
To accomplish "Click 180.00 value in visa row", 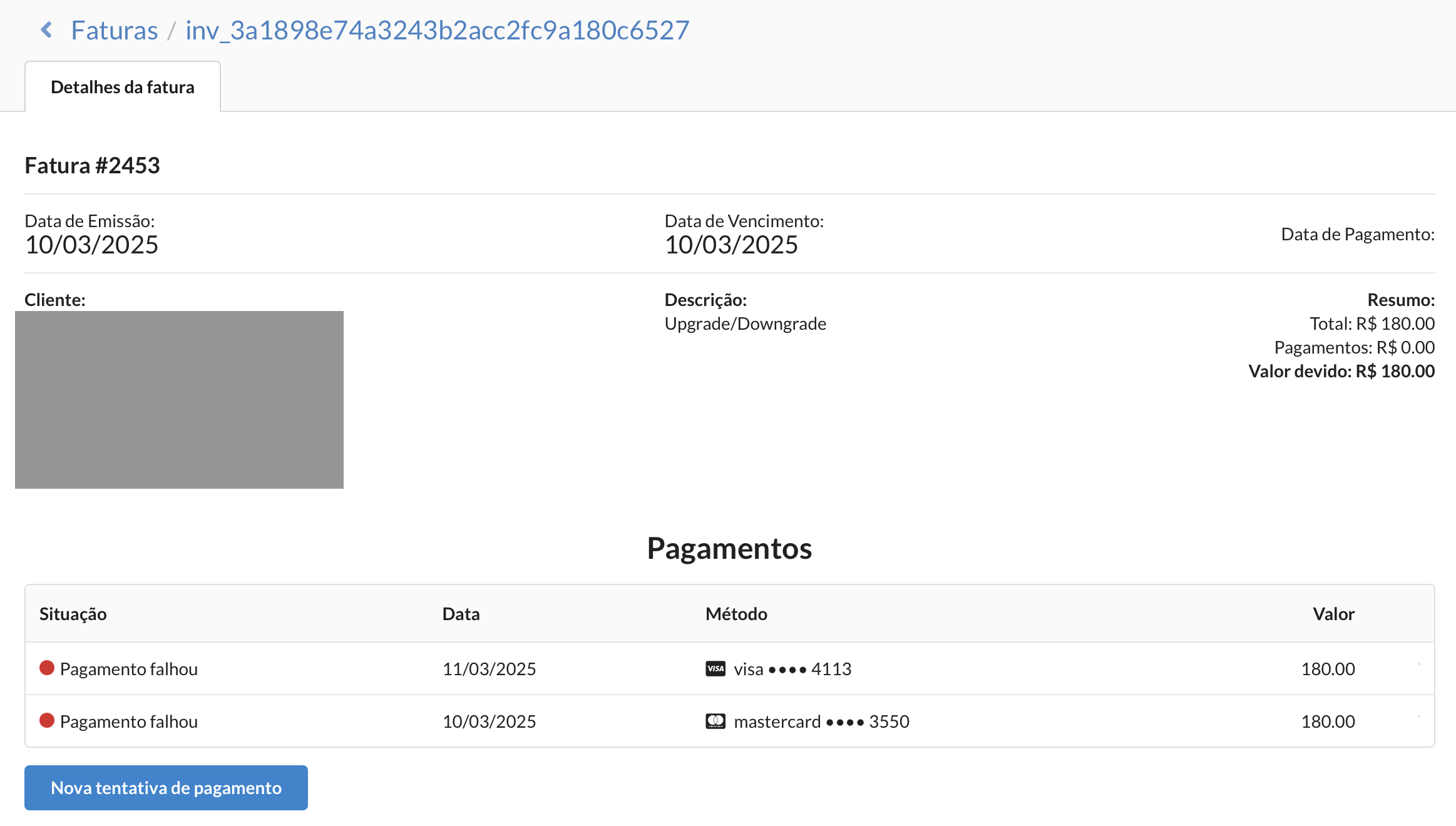I will (x=1328, y=669).
